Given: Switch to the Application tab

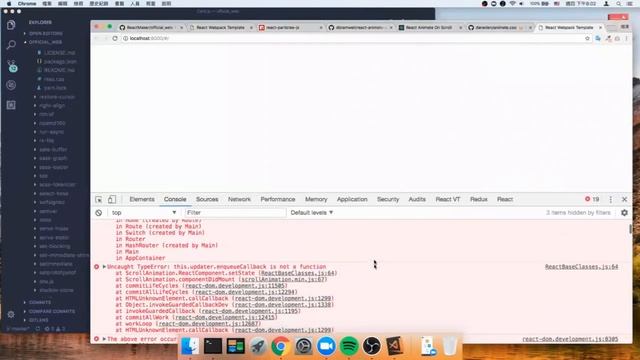Looking at the screenshot, I should click(352, 199).
